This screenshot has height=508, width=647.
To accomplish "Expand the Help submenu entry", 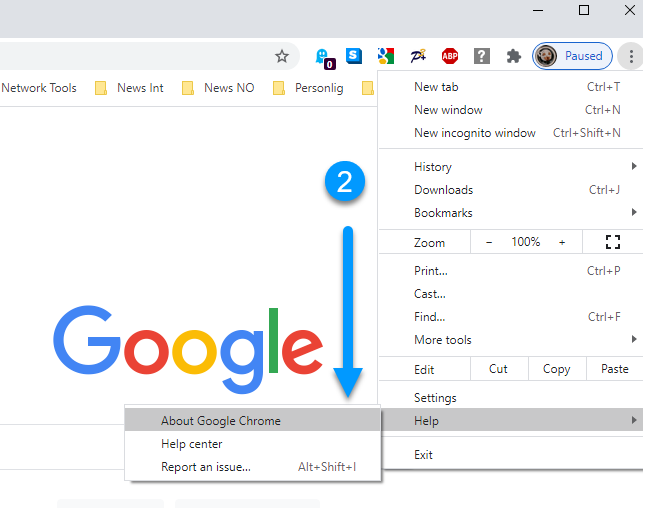I will coord(511,420).
